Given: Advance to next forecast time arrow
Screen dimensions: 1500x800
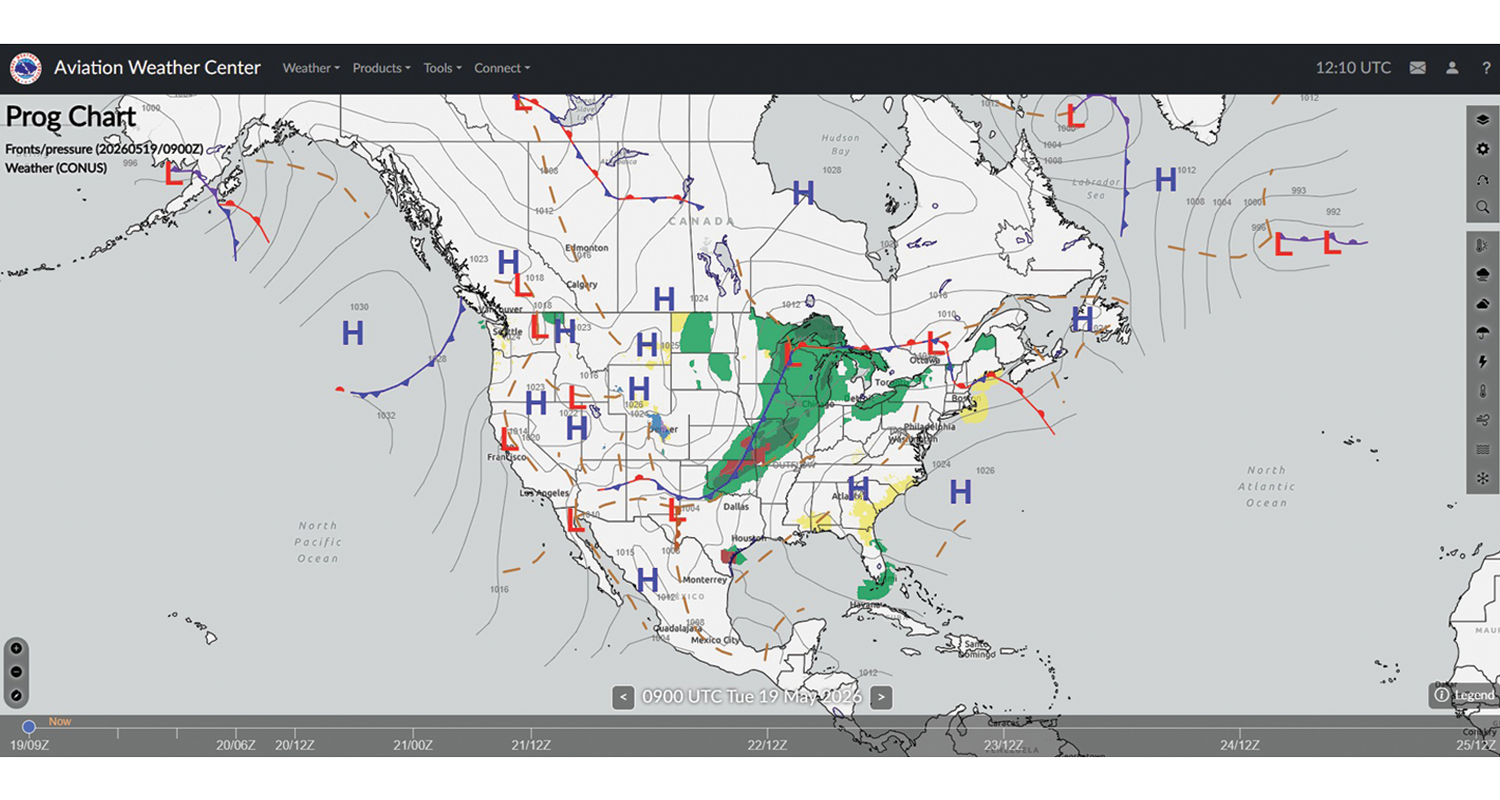Looking at the screenshot, I should coord(881,697).
